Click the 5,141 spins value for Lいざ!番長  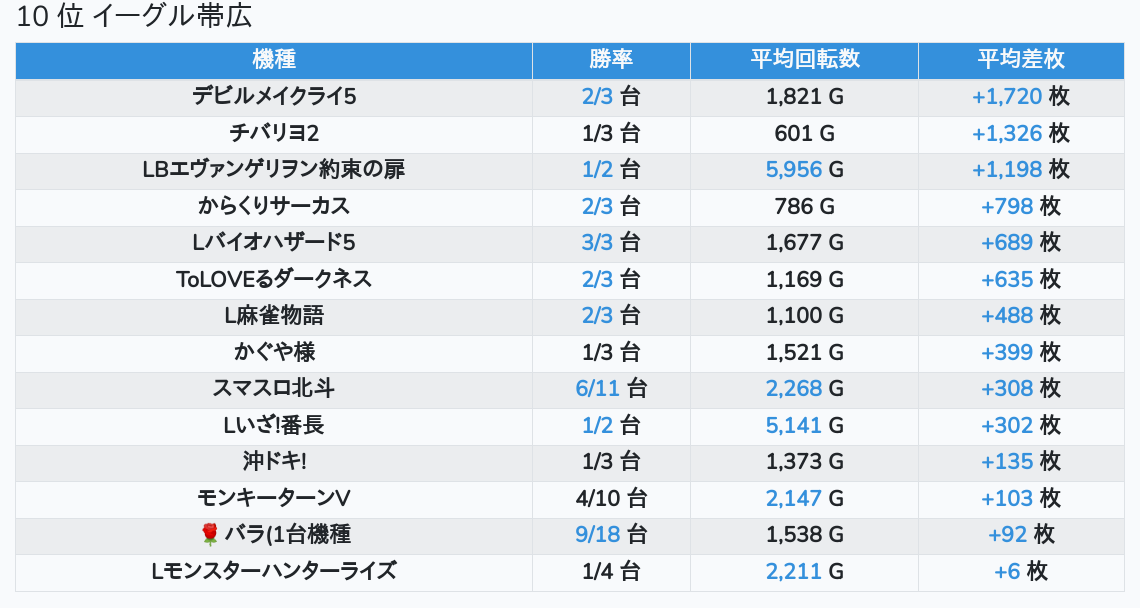coord(793,425)
